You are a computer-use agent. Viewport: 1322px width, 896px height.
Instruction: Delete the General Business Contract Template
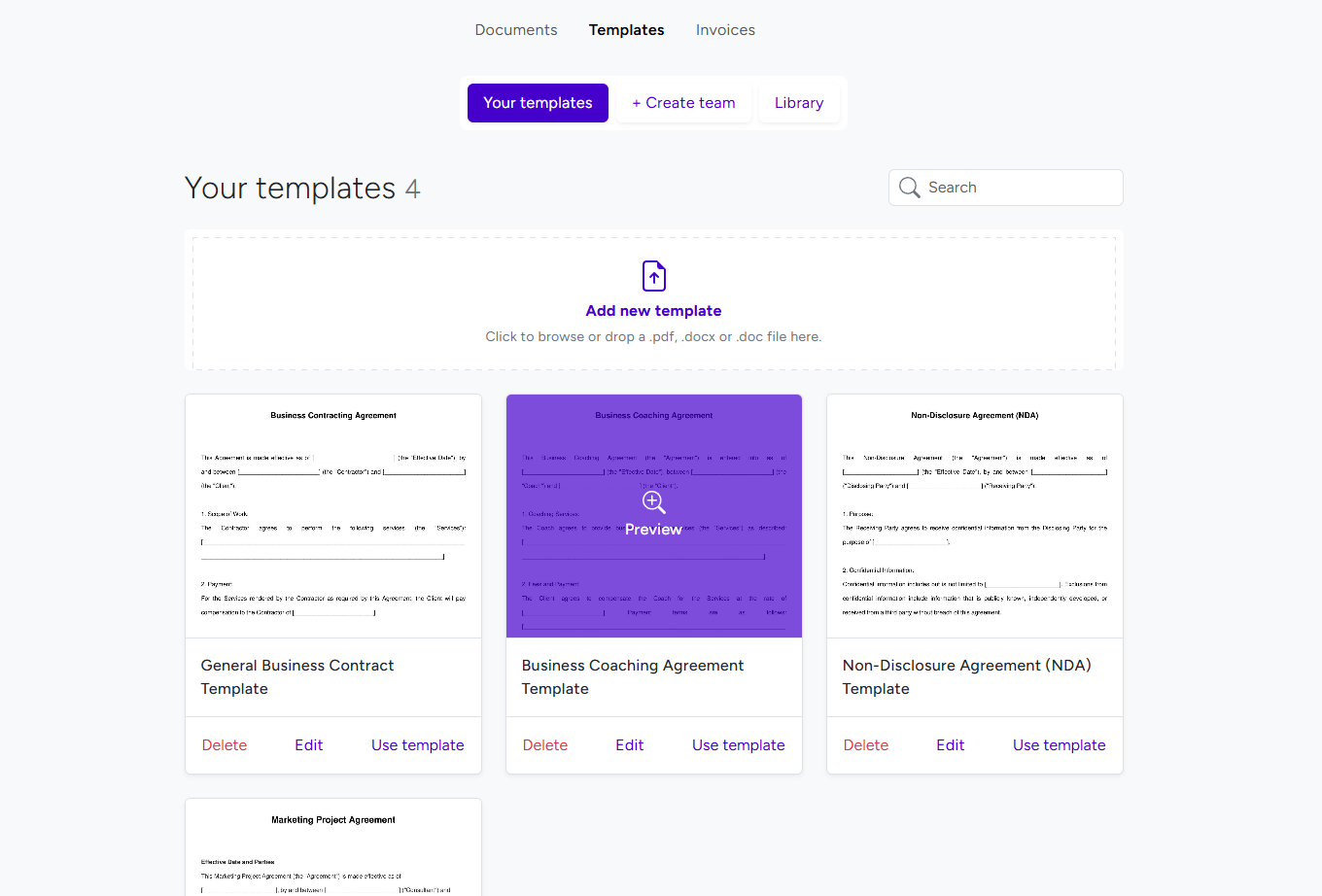coord(225,744)
